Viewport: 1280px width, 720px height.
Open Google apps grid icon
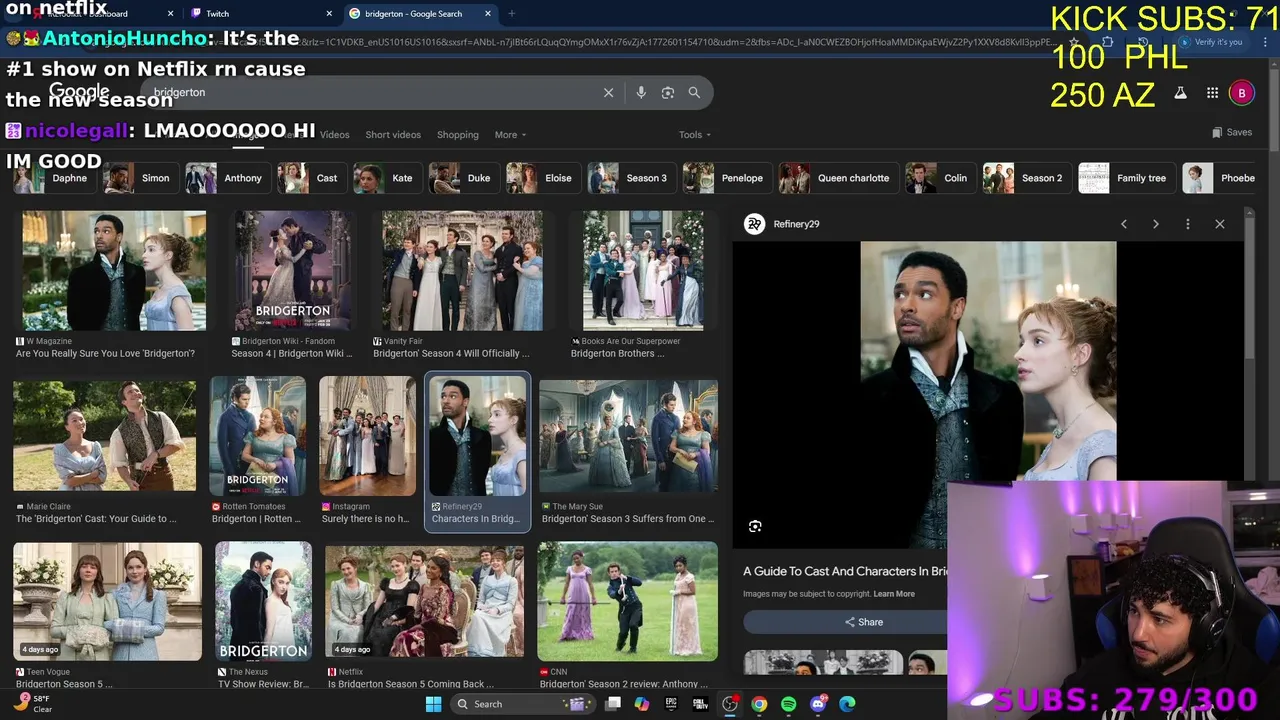pyautogui.click(x=1212, y=93)
